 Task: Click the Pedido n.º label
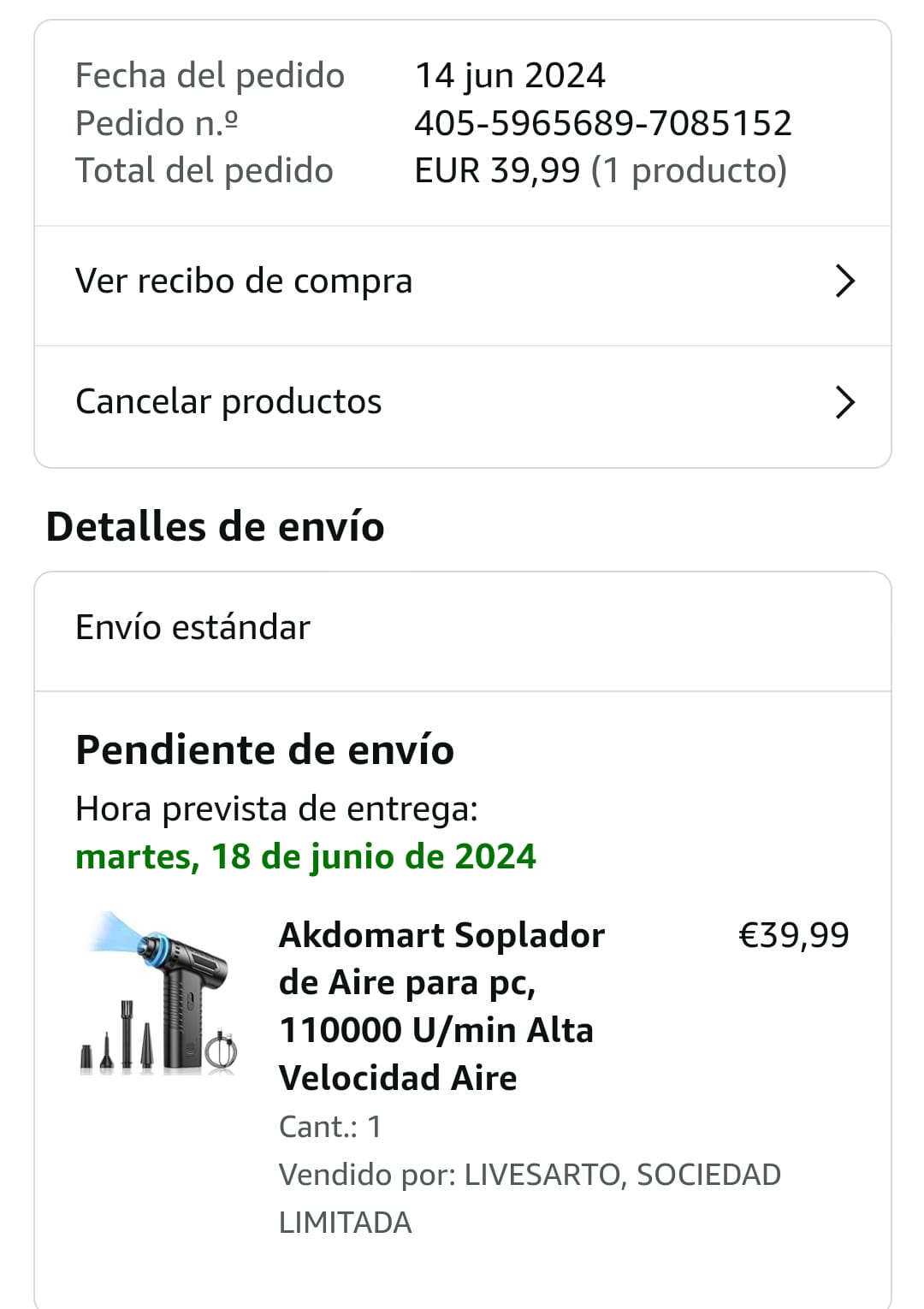(157, 123)
